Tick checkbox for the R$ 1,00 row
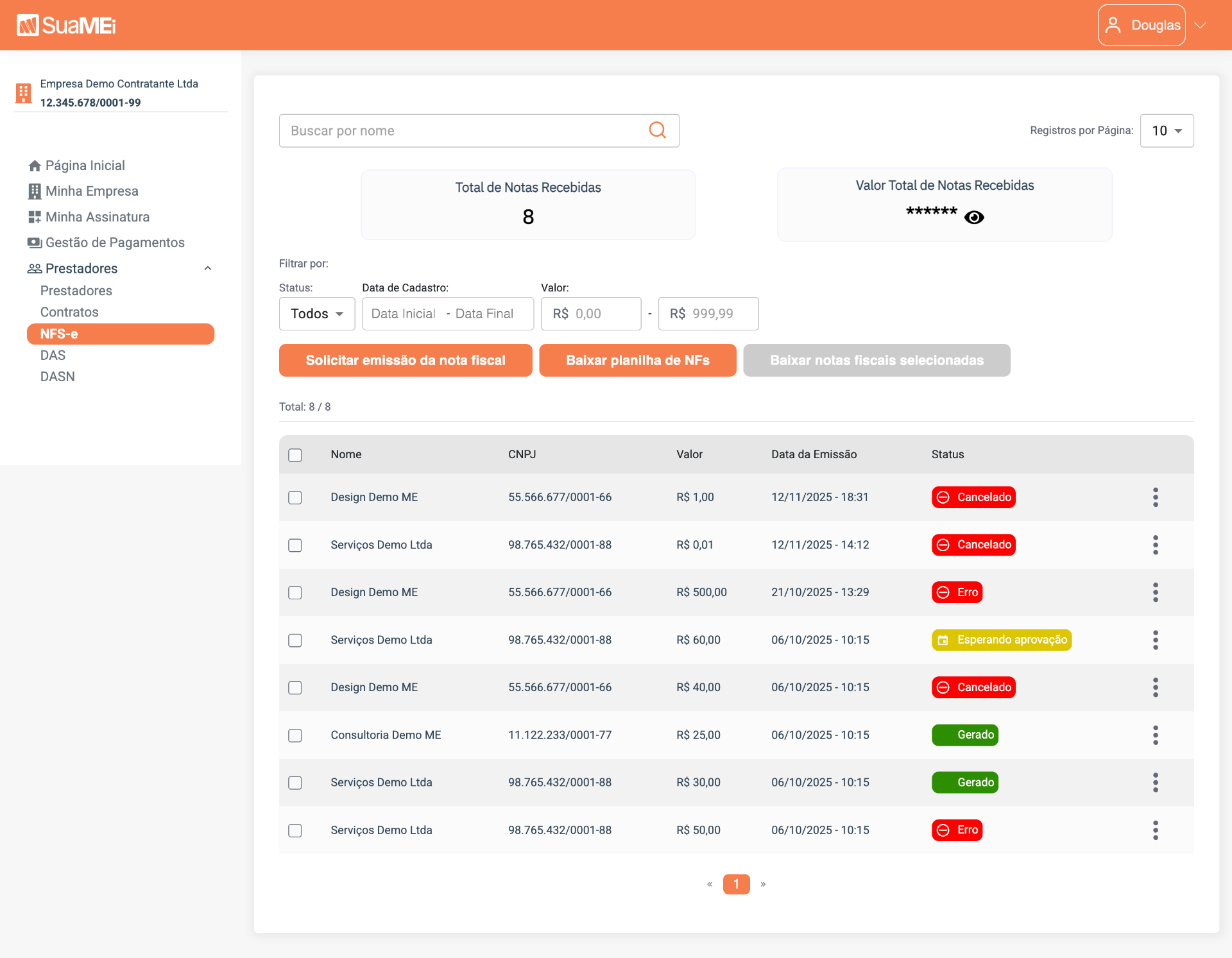Viewport: 1232px width, 958px height. (295, 497)
